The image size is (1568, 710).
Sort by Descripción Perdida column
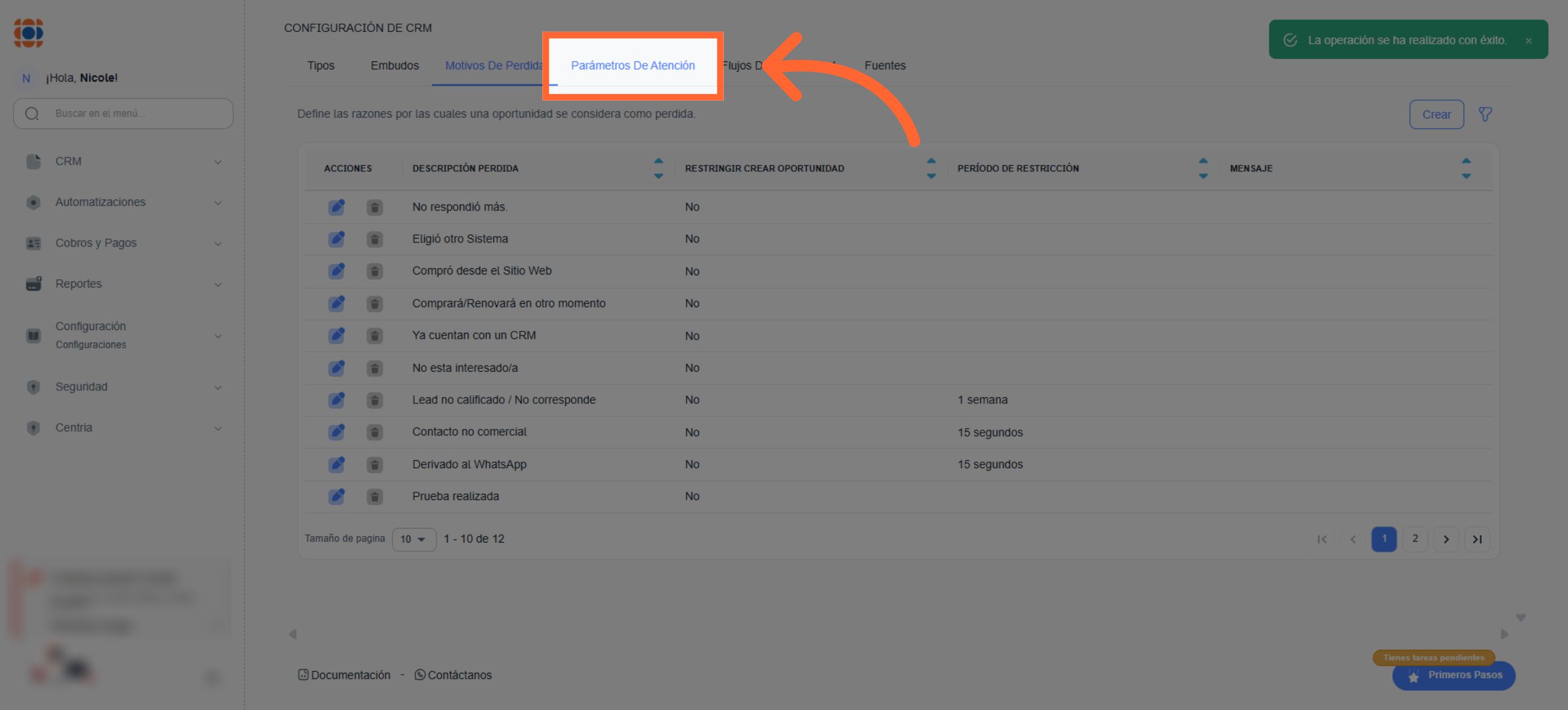point(658,168)
